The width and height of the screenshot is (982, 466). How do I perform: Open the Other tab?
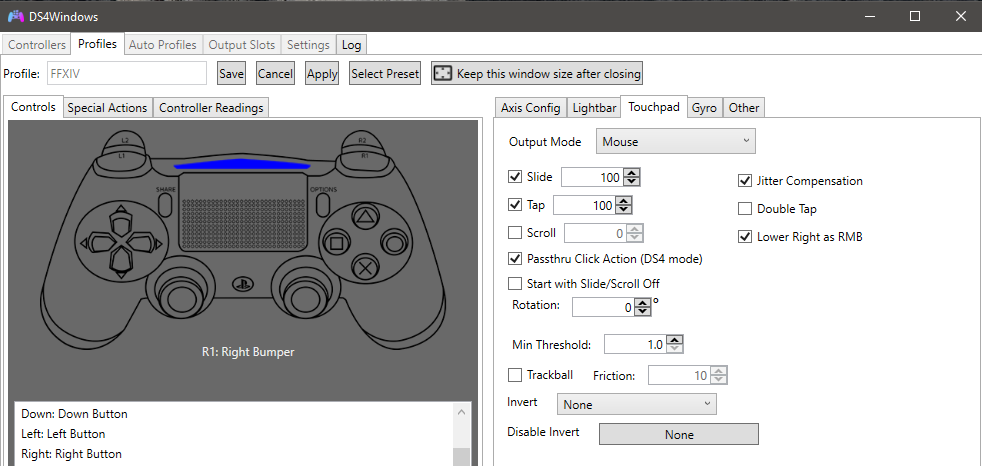[744, 108]
